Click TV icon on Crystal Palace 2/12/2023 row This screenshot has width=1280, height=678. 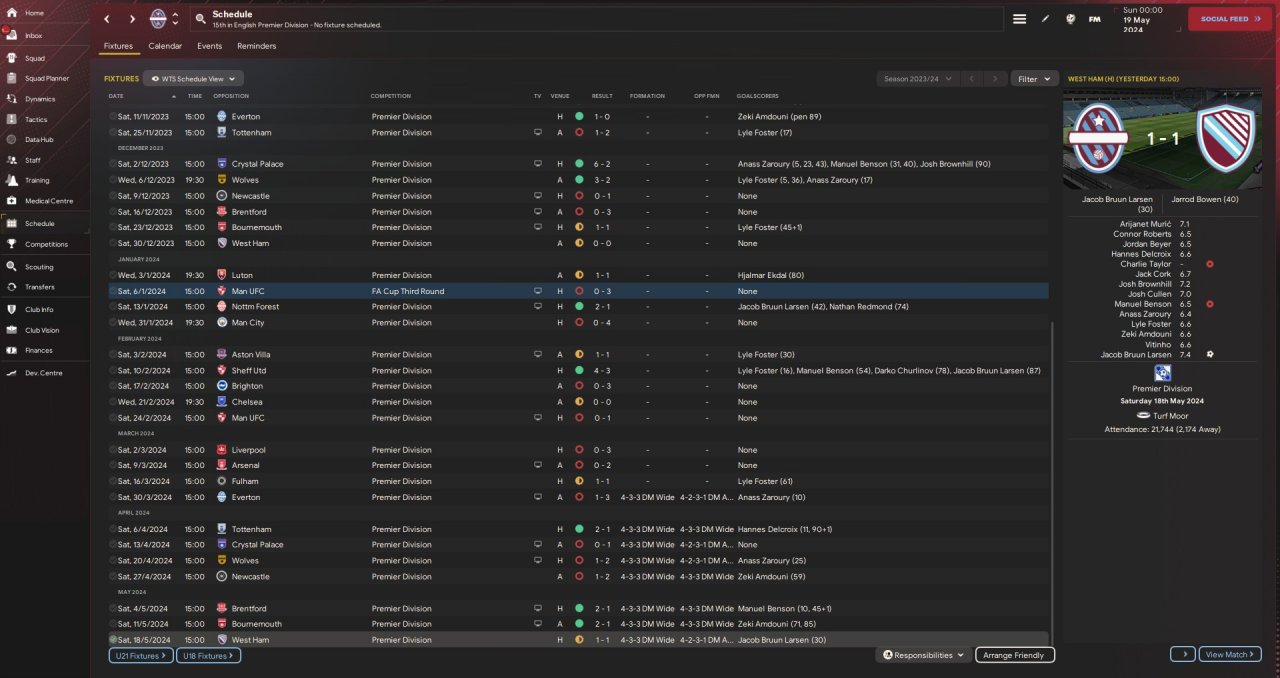point(538,164)
